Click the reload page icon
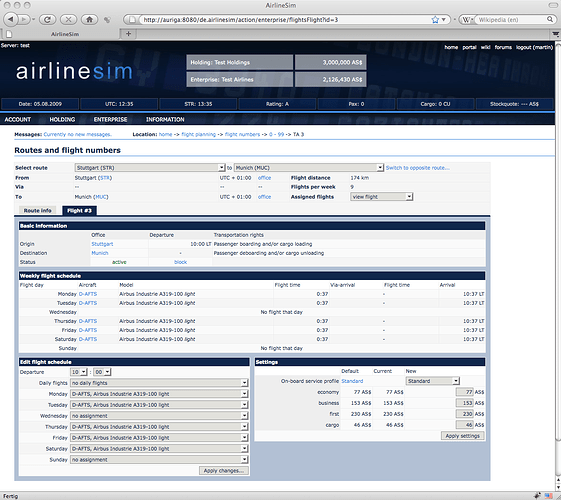 pyautogui.click(x=47, y=19)
